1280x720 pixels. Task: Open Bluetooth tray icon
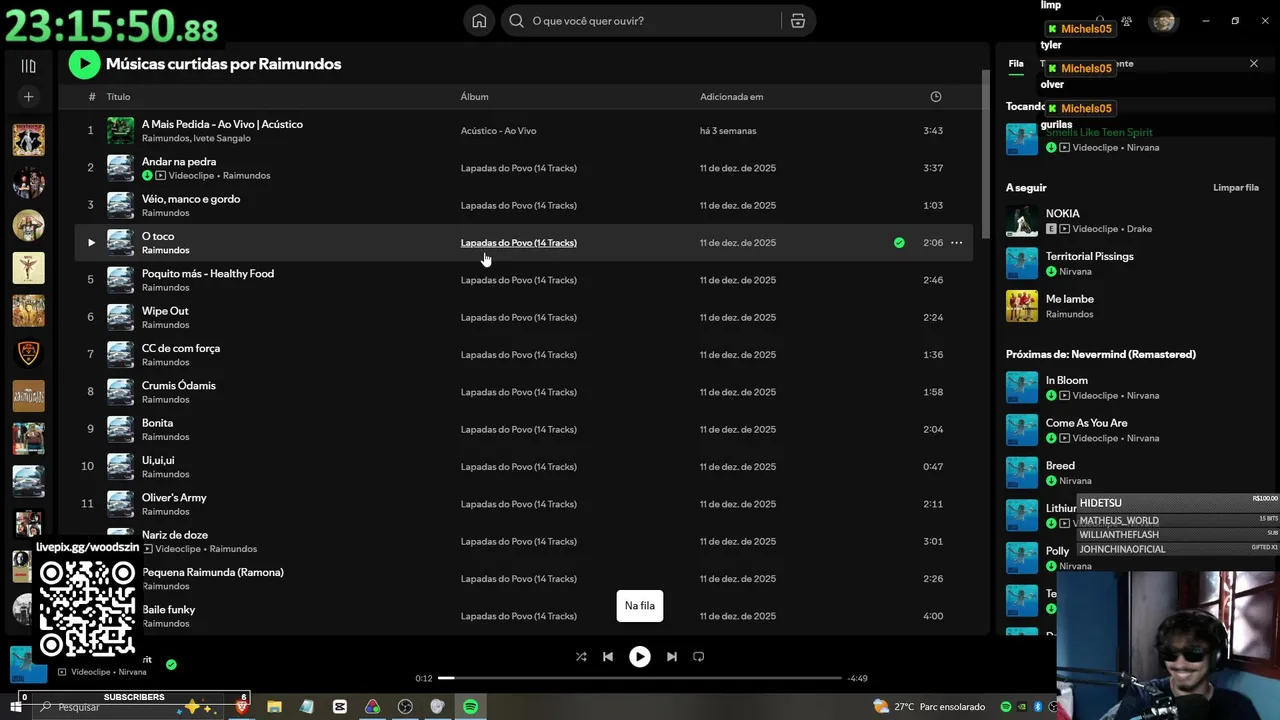pos(1038,707)
